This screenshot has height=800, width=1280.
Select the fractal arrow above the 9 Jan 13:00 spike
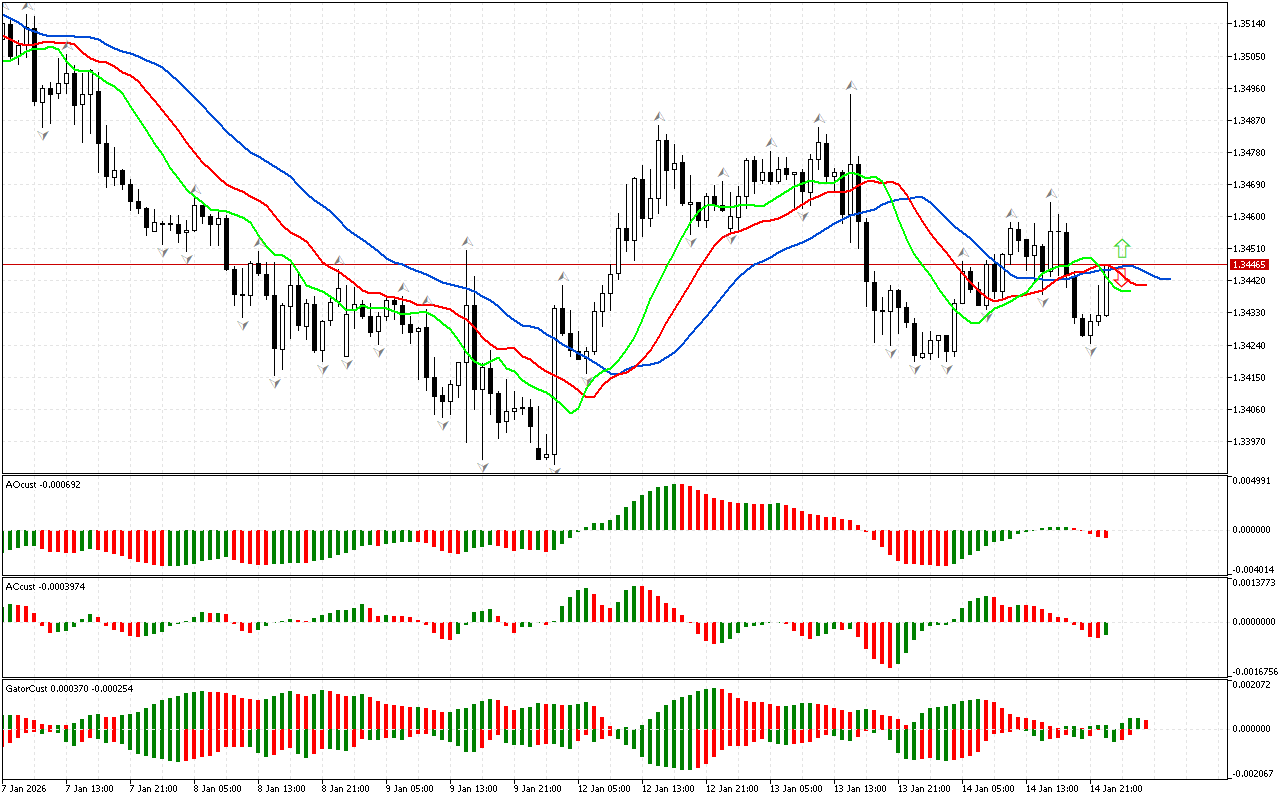point(467,242)
